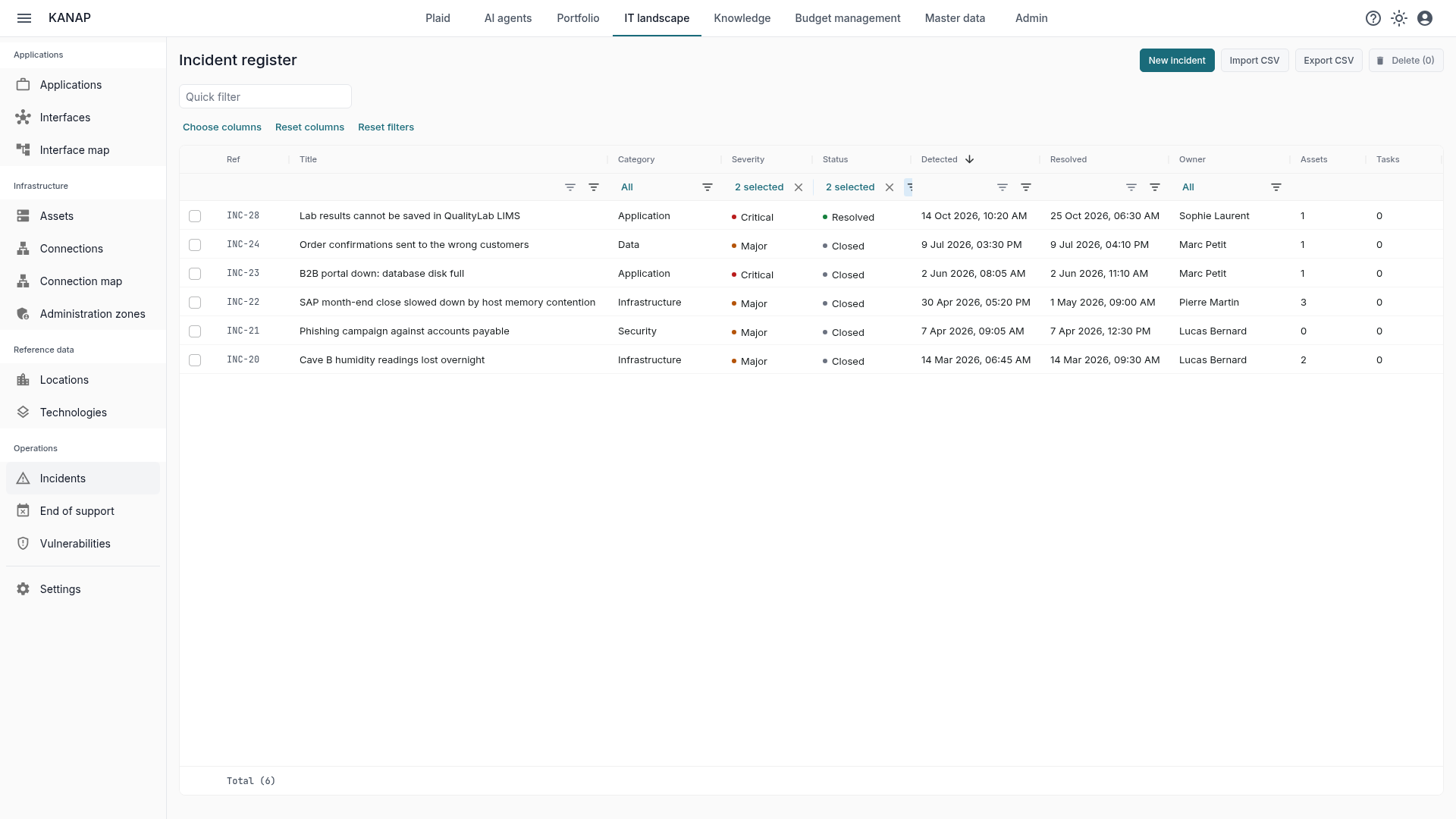The height and width of the screenshot is (819, 1456).
Task: Click the KANAP logo text
Action: [x=70, y=18]
